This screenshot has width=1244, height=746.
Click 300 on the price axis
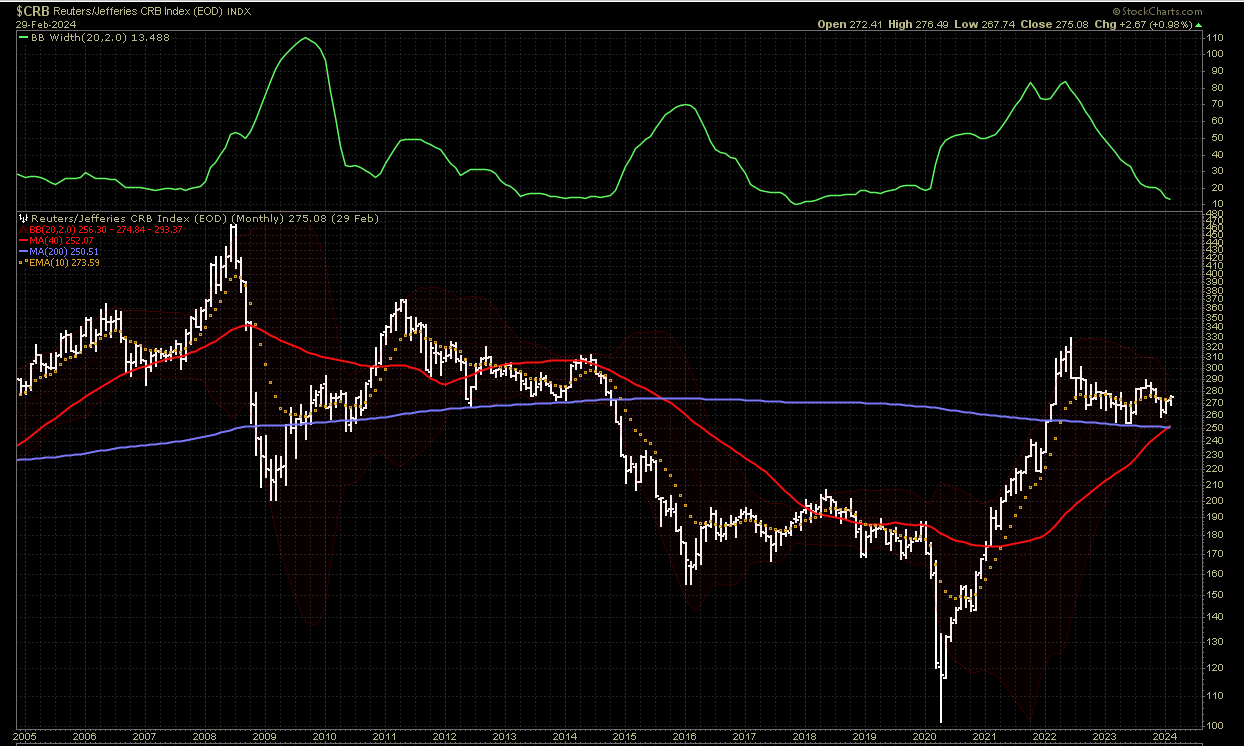[1214, 367]
